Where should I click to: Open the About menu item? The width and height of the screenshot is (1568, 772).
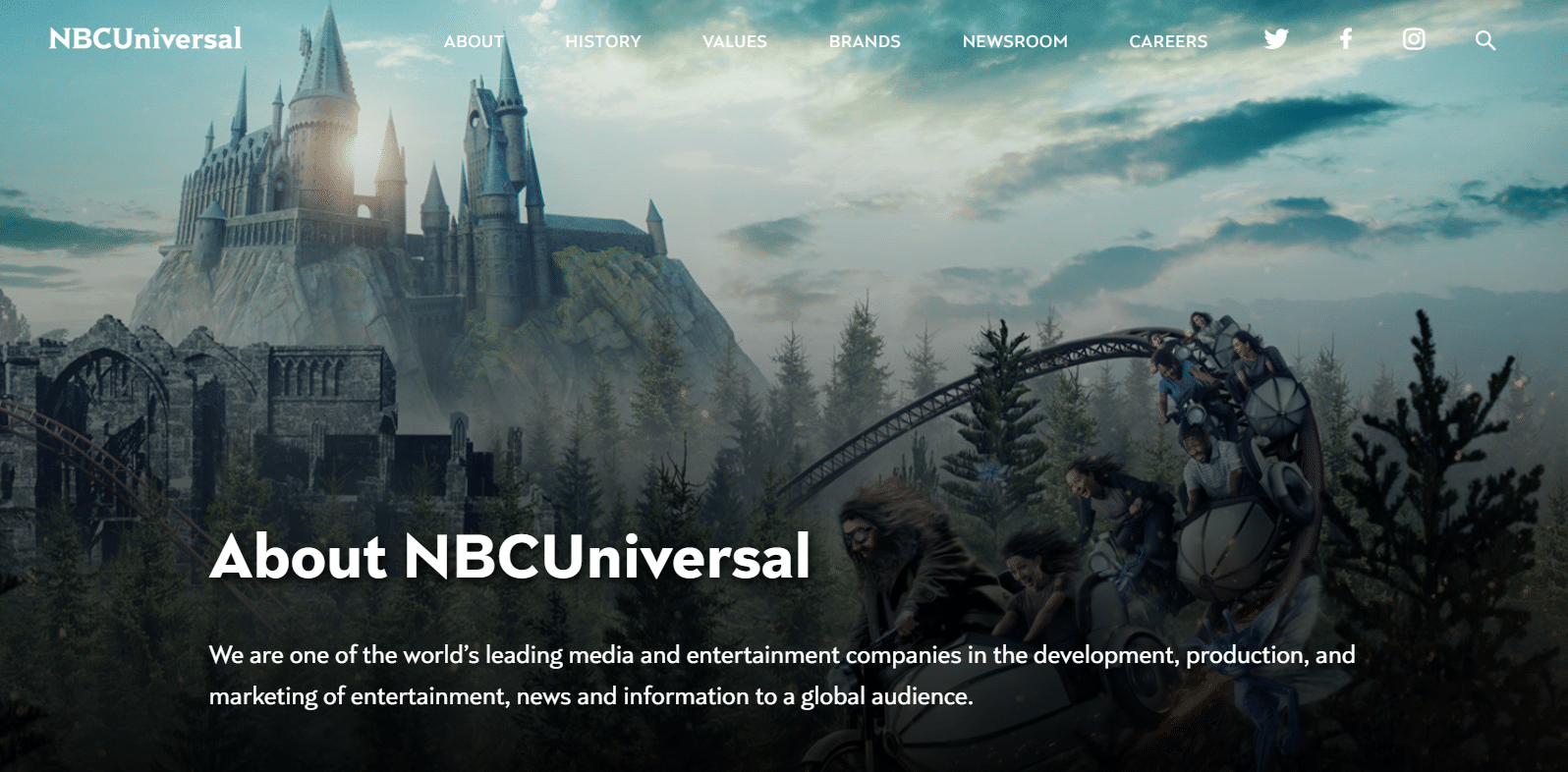click(x=474, y=41)
